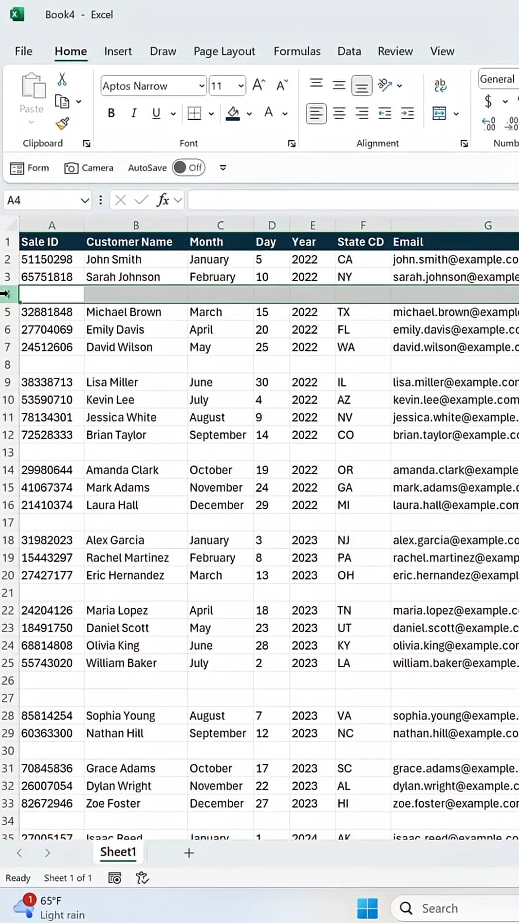This screenshot has width=519, height=923.
Task: Select the Sheet1 tab
Action: pos(118,852)
